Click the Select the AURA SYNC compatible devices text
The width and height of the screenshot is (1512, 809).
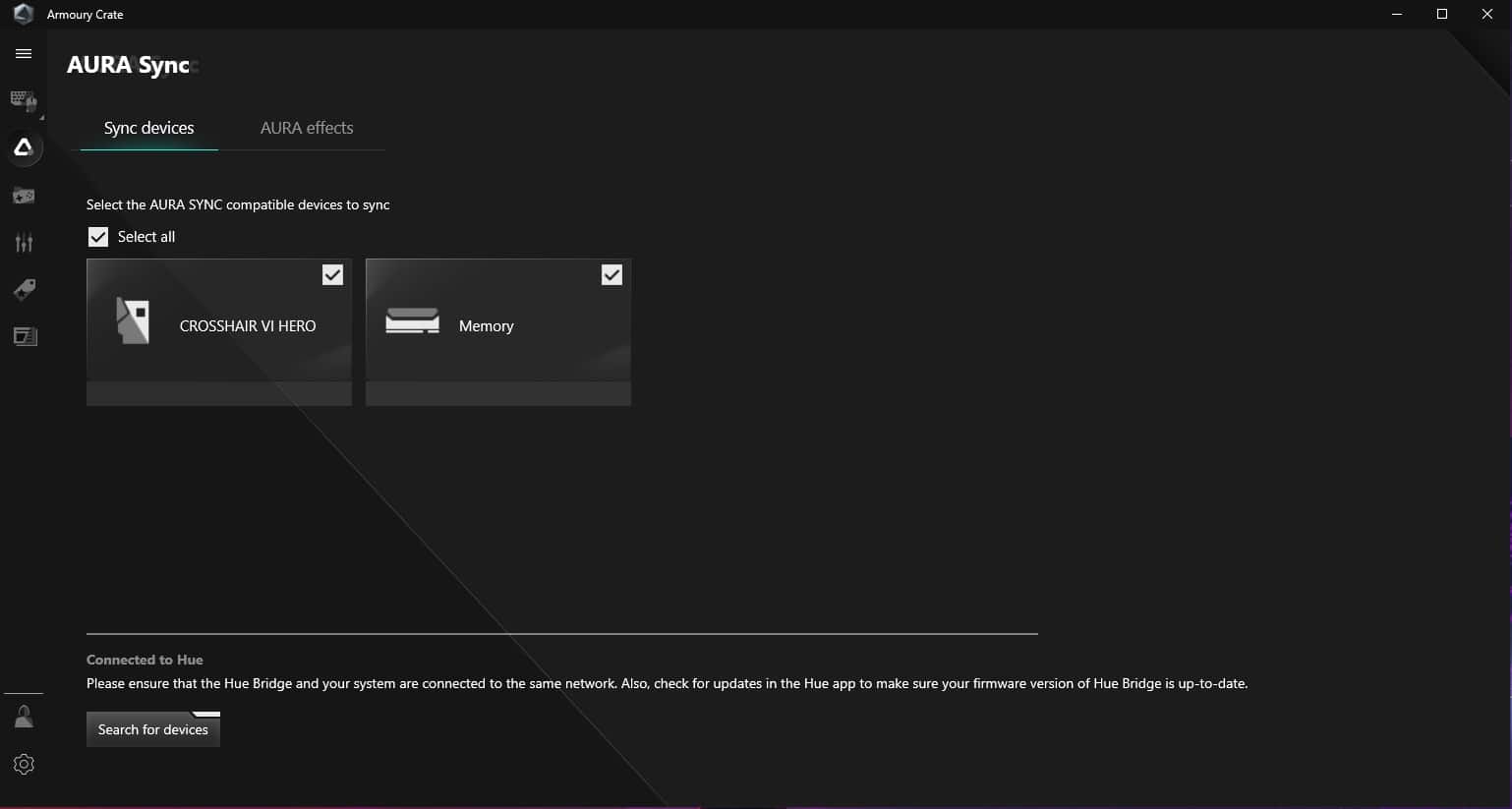click(x=238, y=204)
